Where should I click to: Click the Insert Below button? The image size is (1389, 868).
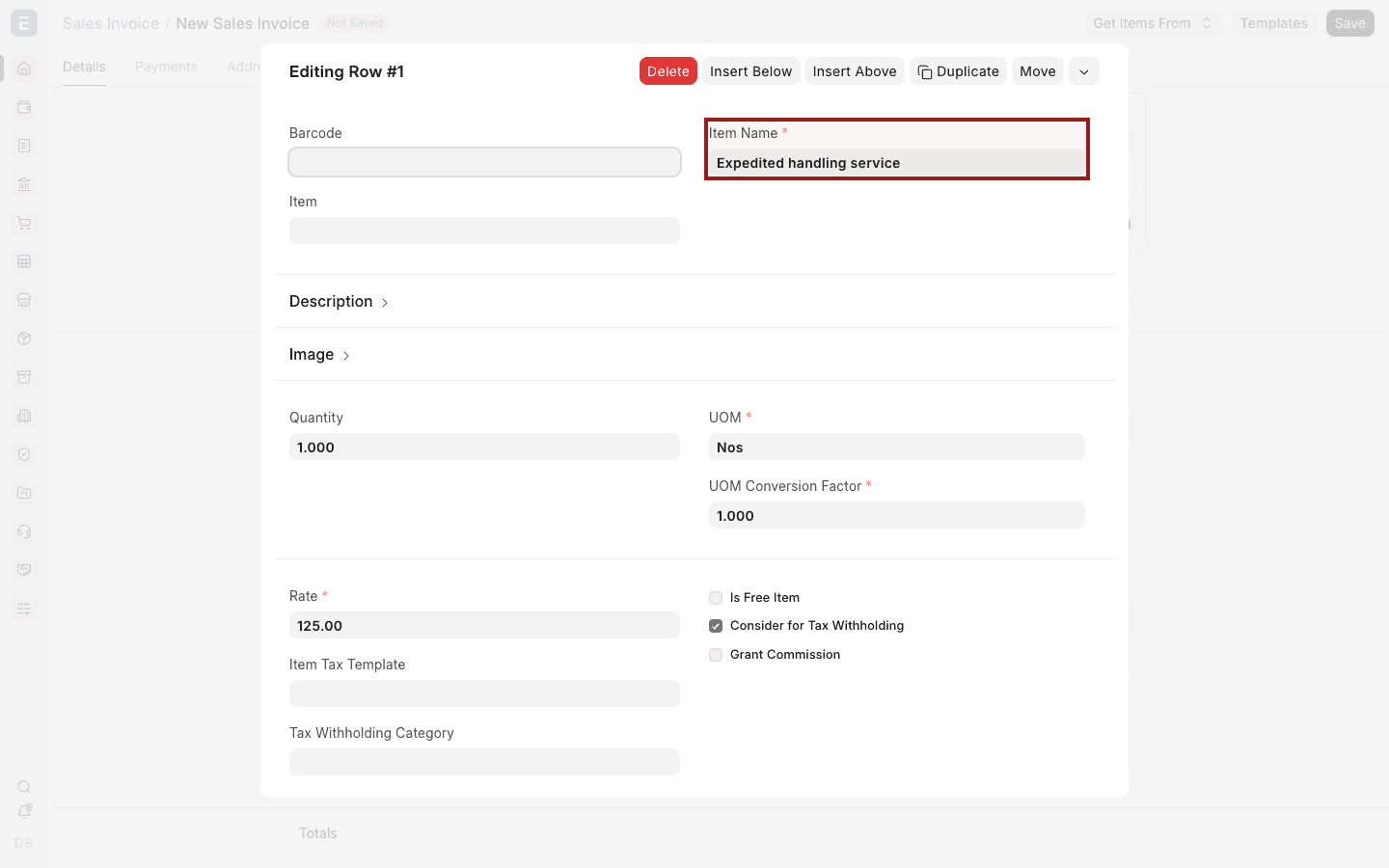751,71
